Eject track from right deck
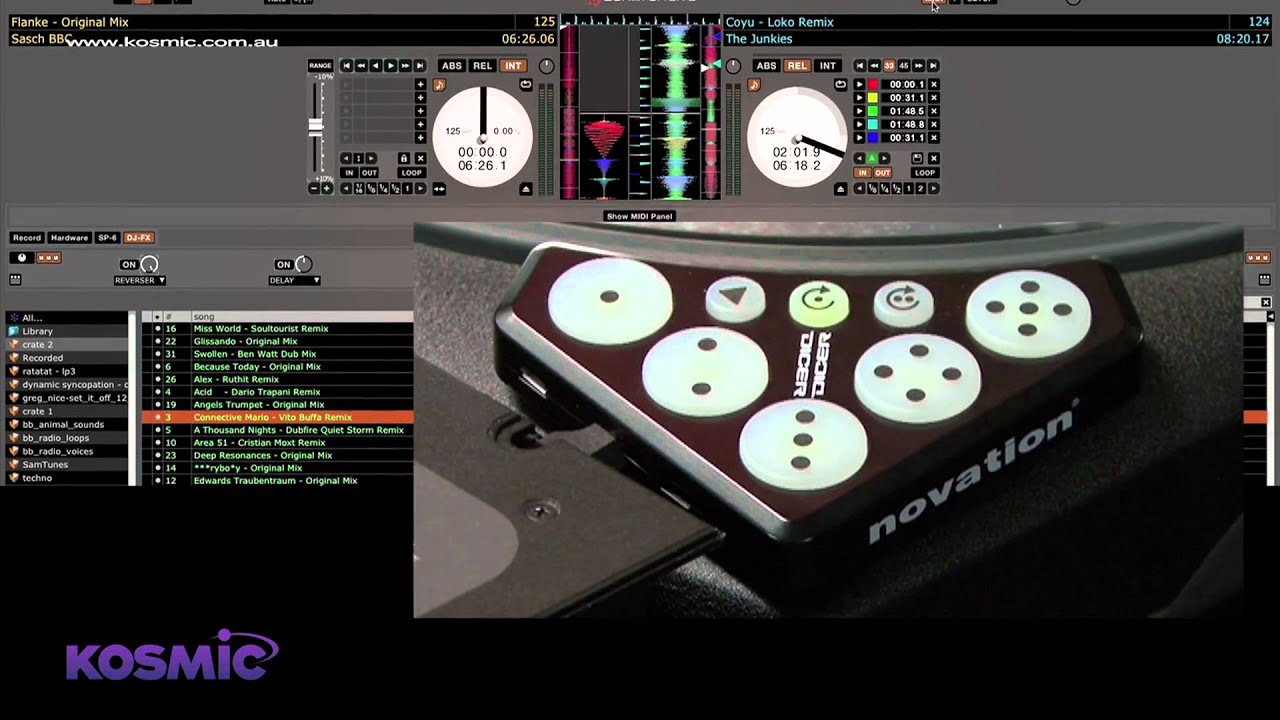The height and width of the screenshot is (720, 1280). pos(841,189)
